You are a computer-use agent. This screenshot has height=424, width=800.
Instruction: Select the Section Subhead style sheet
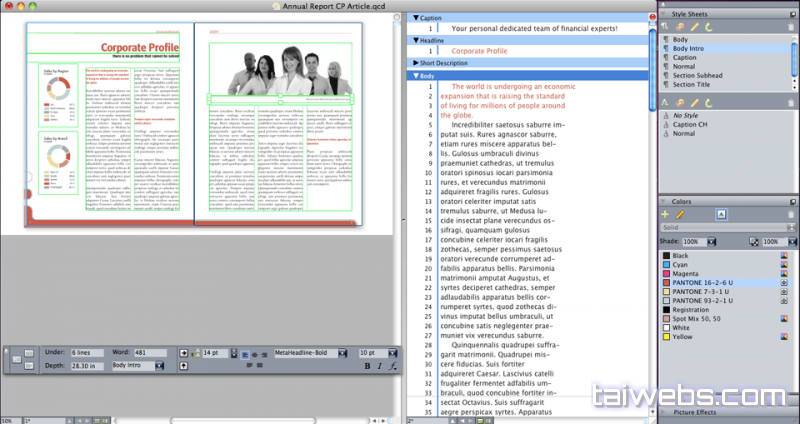coord(703,76)
